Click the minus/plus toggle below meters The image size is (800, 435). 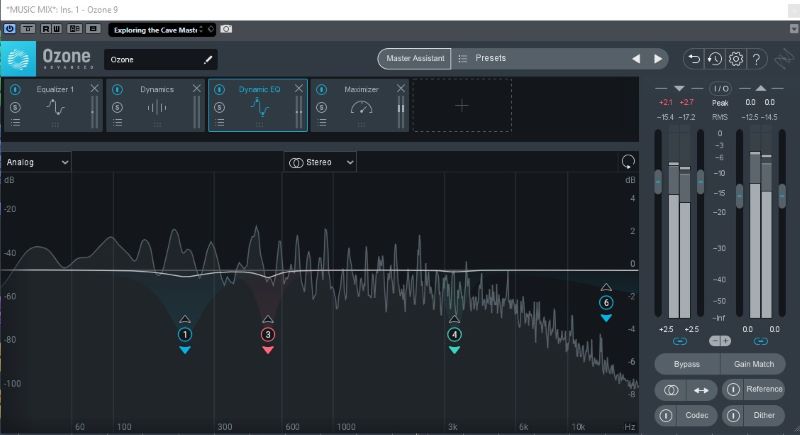point(720,341)
